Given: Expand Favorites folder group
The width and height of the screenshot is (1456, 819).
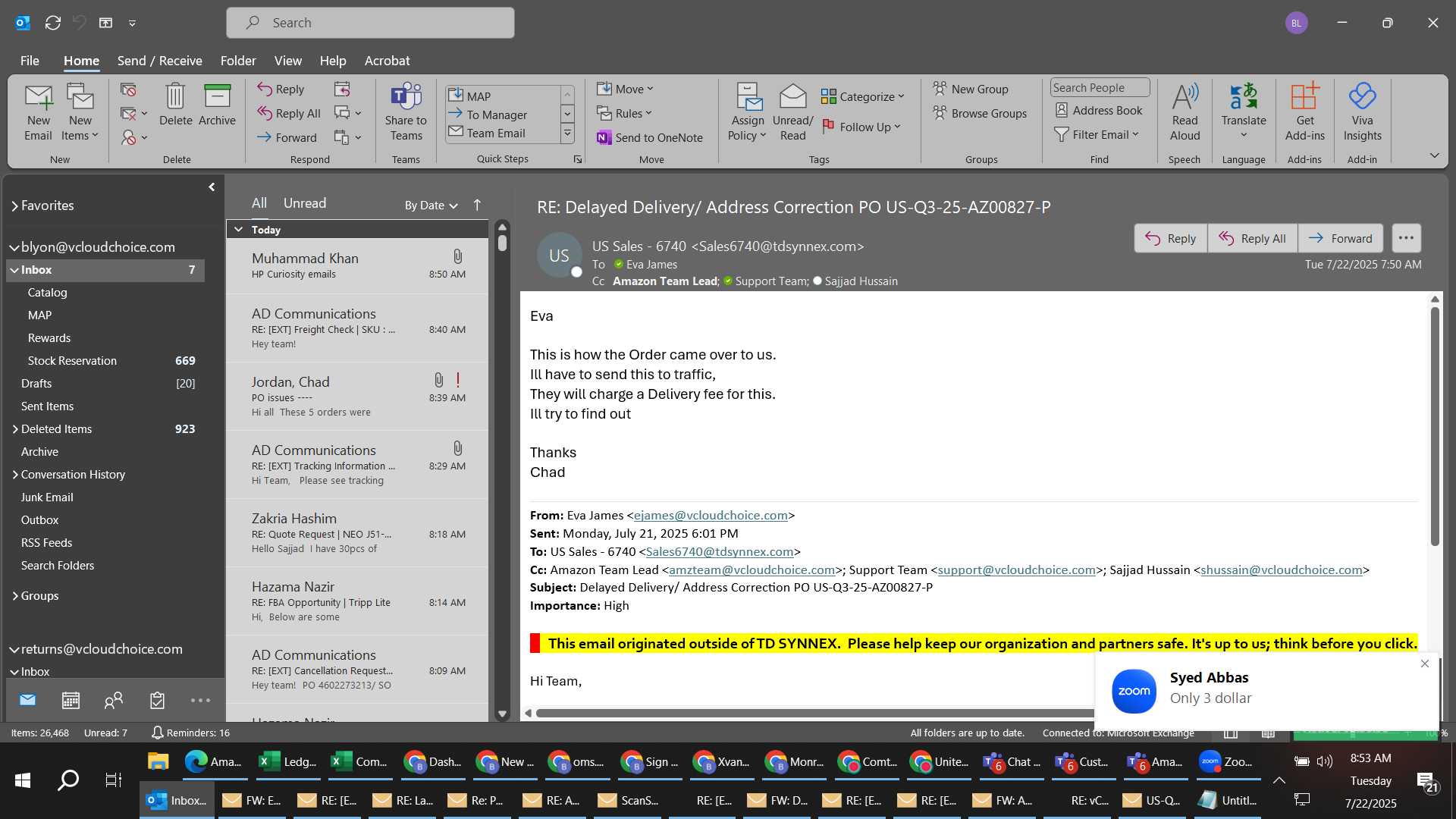Looking at the screenshot, I should click(x=14, y=206).
